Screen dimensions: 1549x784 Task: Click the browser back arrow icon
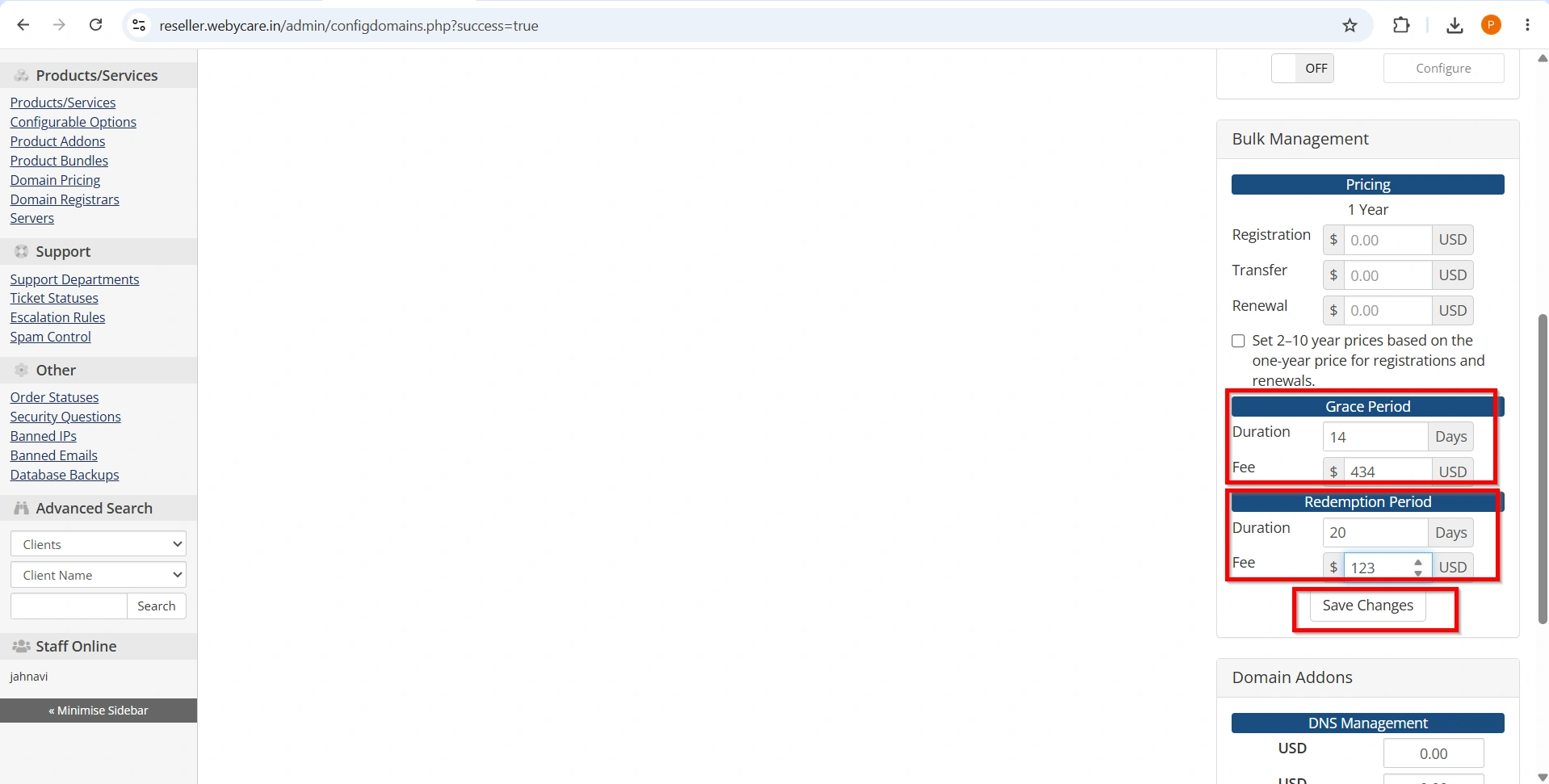(x=23, y=25)
